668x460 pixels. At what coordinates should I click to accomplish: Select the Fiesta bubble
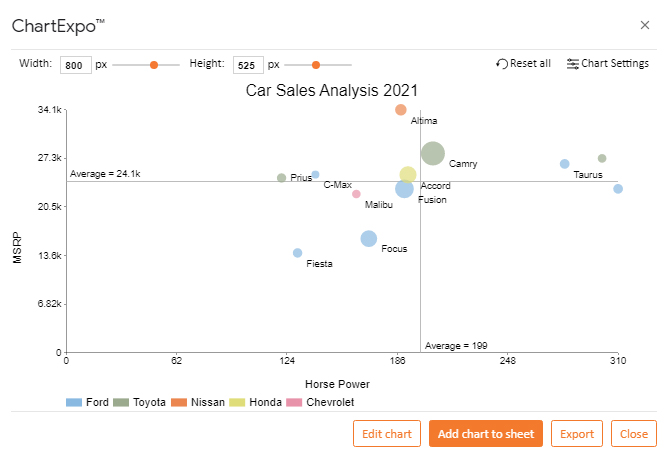(297, 253)
